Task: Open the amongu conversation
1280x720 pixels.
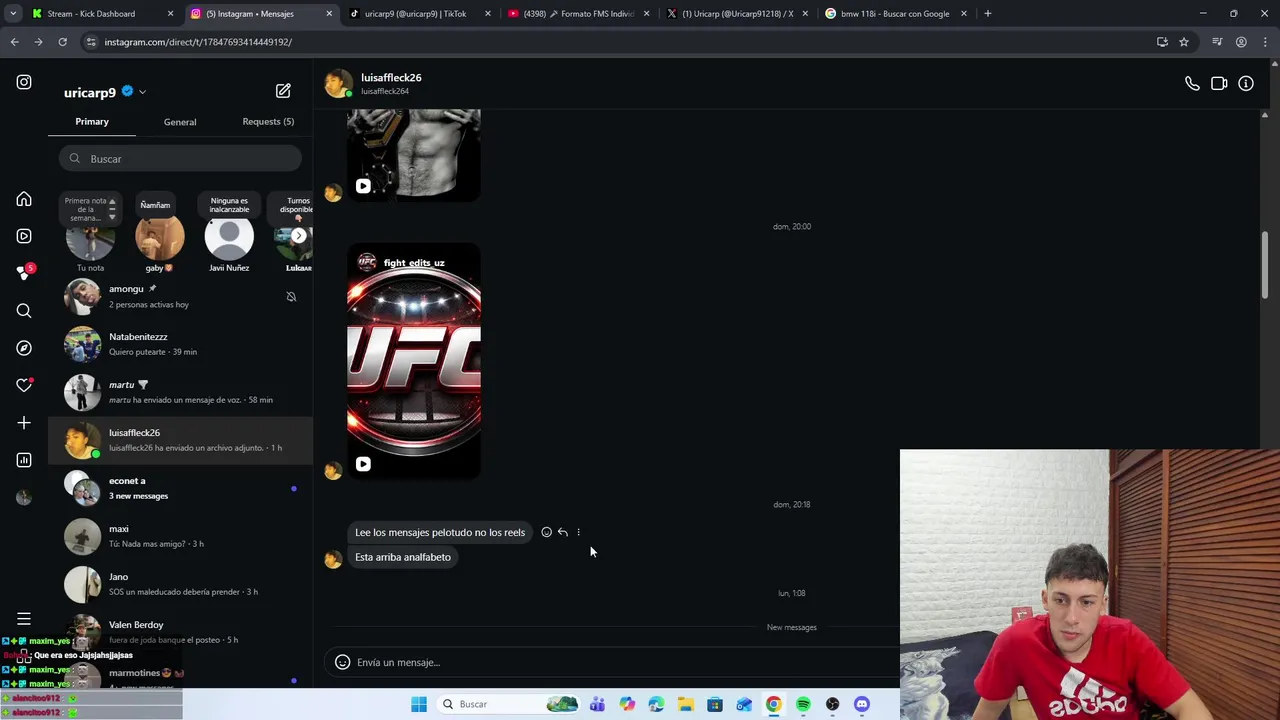Action: [x=180, y=297]
